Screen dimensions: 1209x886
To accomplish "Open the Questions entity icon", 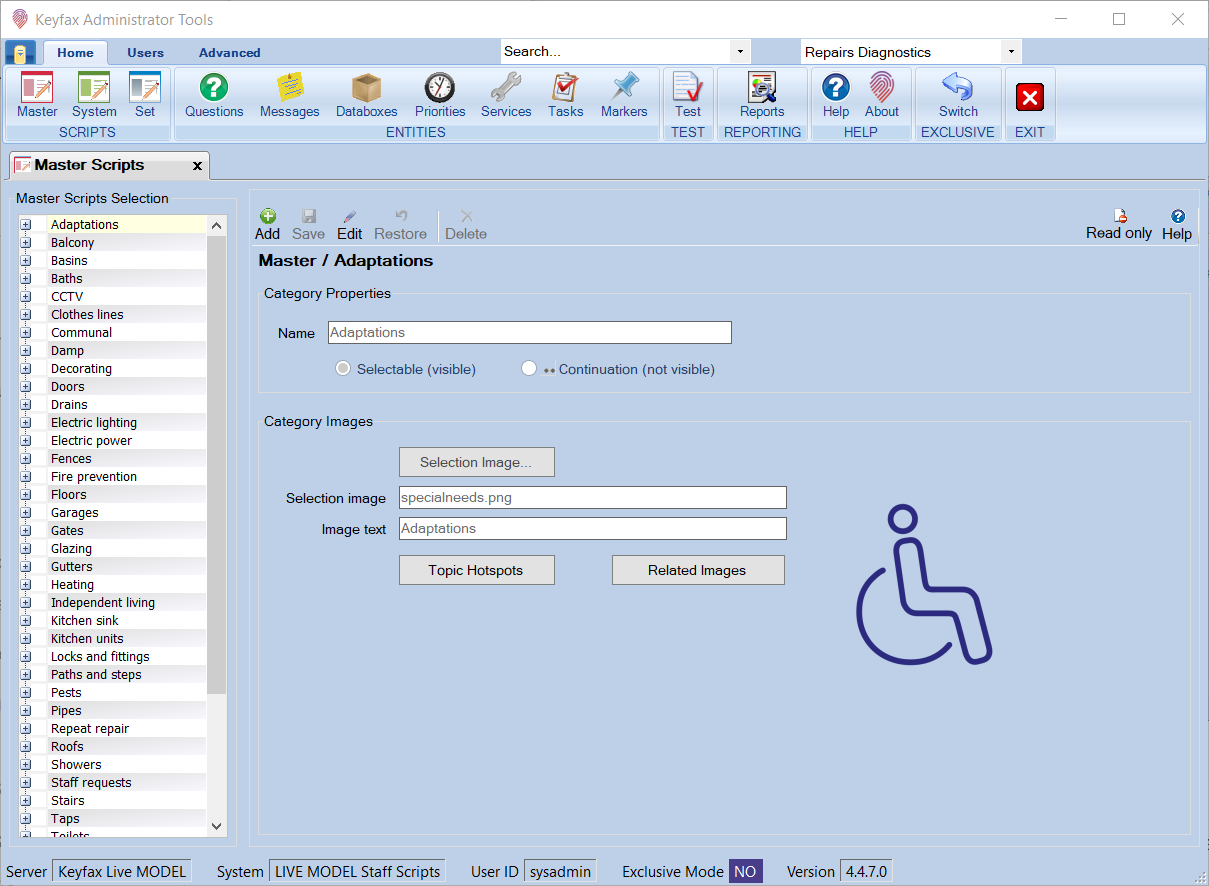I will click(214, 95).
